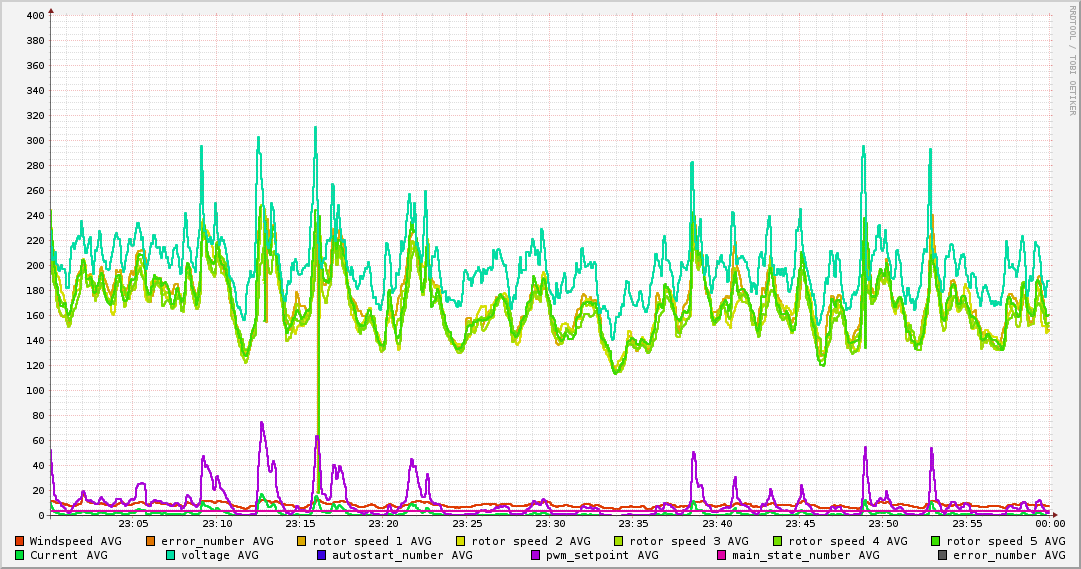
Task: Click the gray error_number AVG swatch
Action: point(942,555)
